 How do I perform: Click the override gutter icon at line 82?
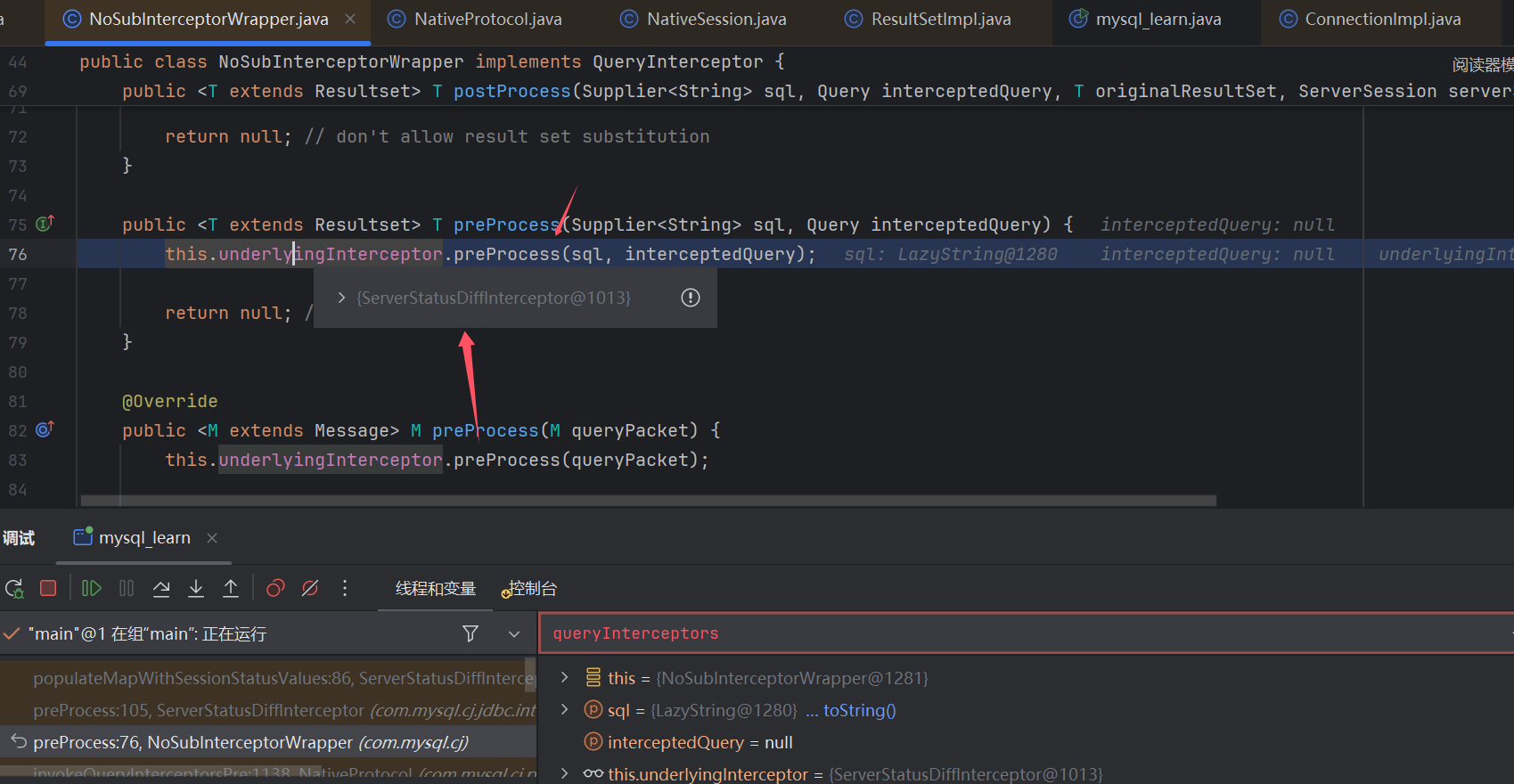point(45,429)
